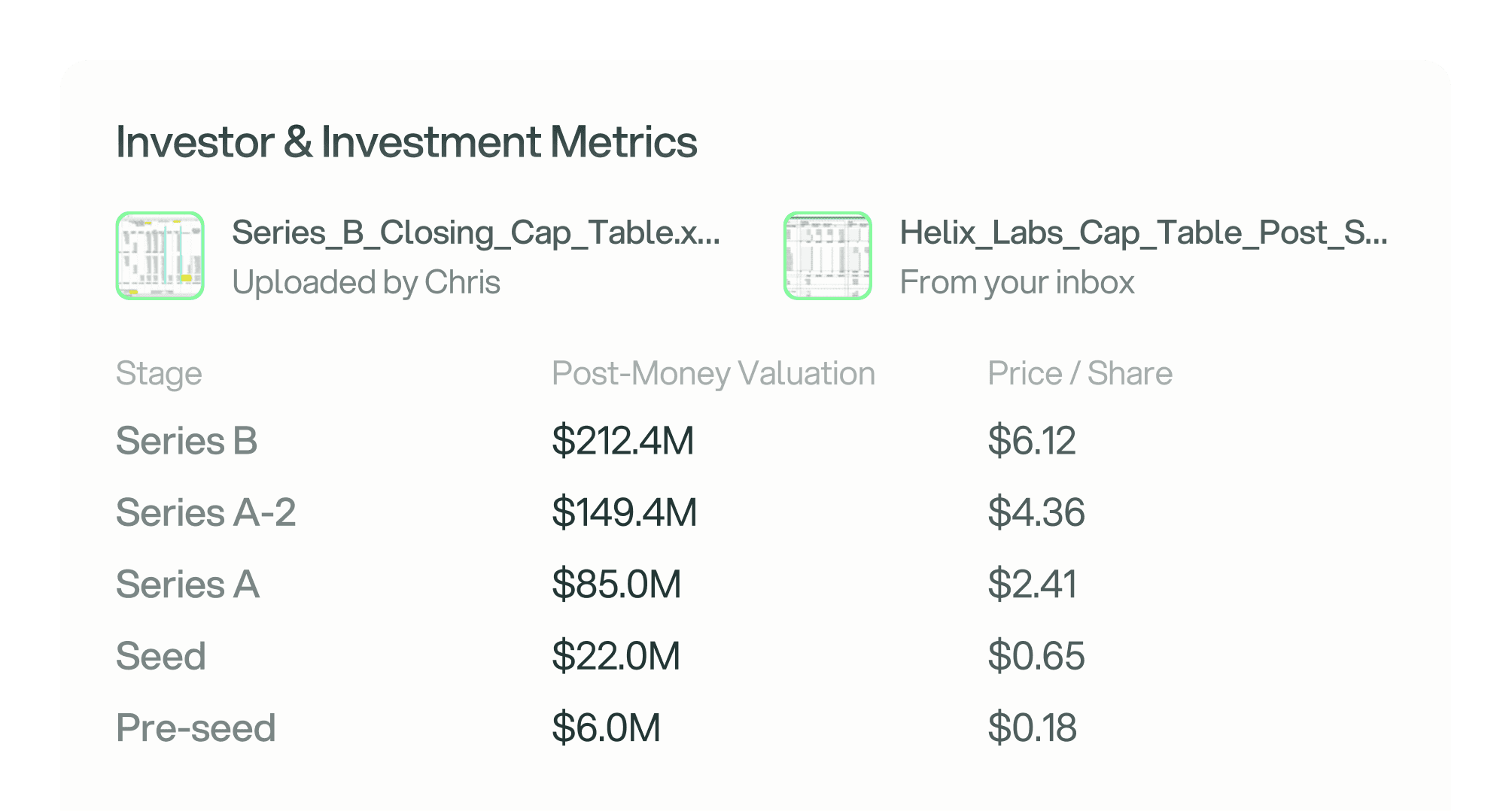1512x811 pixels.
Task: Click the green-outlined spreadsheet icon uploaded by Chris
Action: click(x=159, y=256)
